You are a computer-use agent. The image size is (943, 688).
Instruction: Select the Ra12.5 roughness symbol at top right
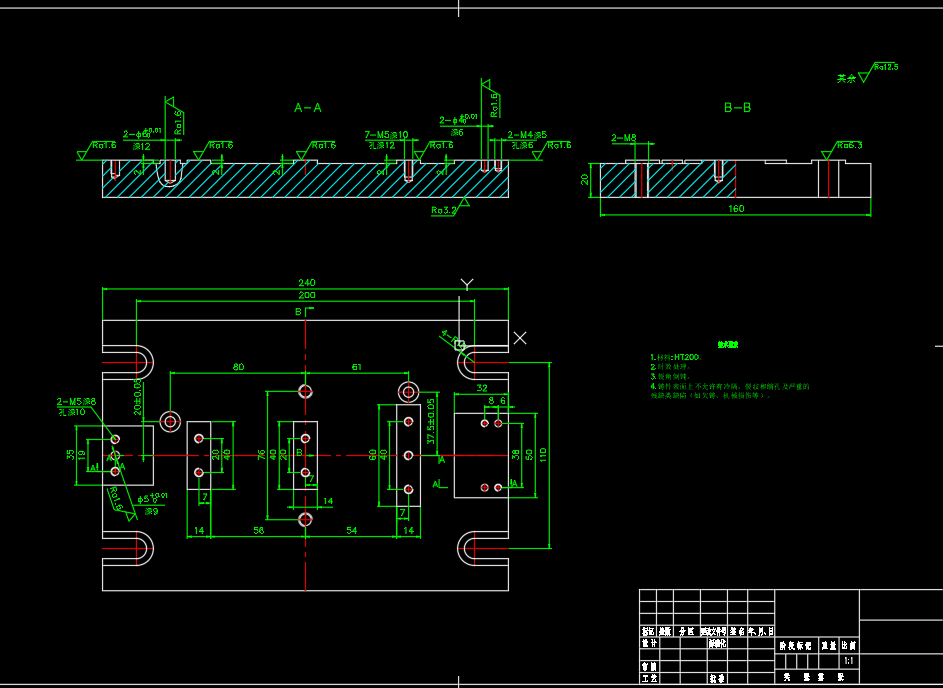coord(884,68)
